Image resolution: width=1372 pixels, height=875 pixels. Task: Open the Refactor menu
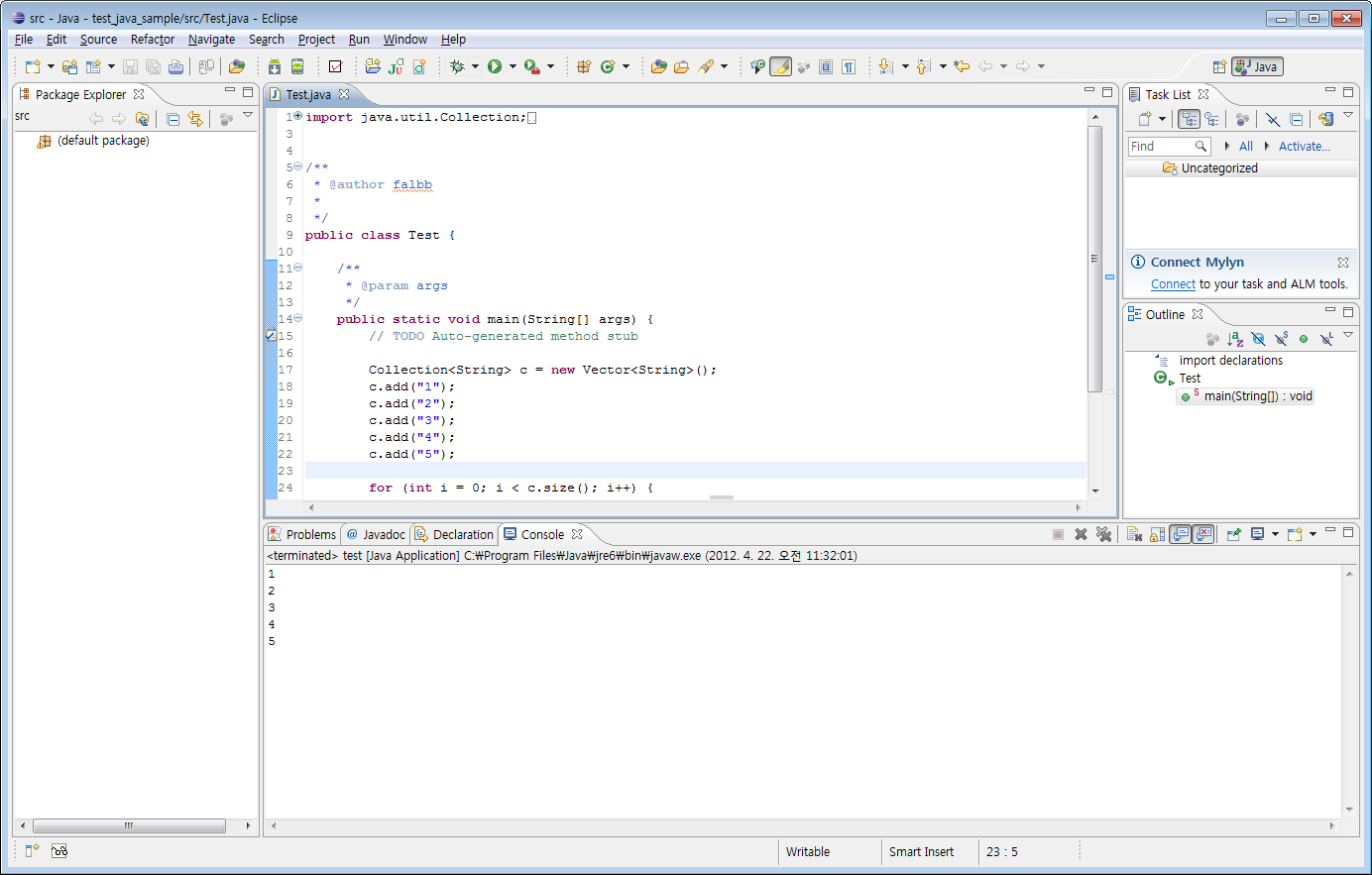click(153, 40)
